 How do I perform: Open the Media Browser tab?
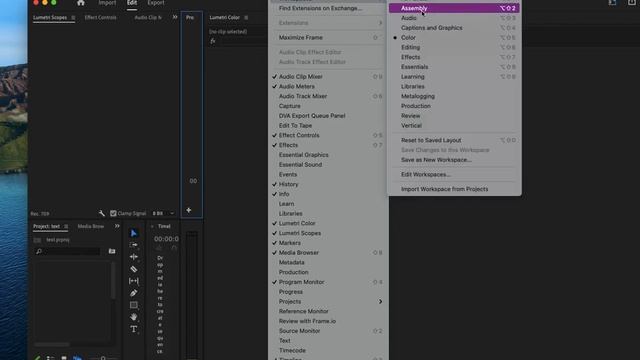point(91,226)
